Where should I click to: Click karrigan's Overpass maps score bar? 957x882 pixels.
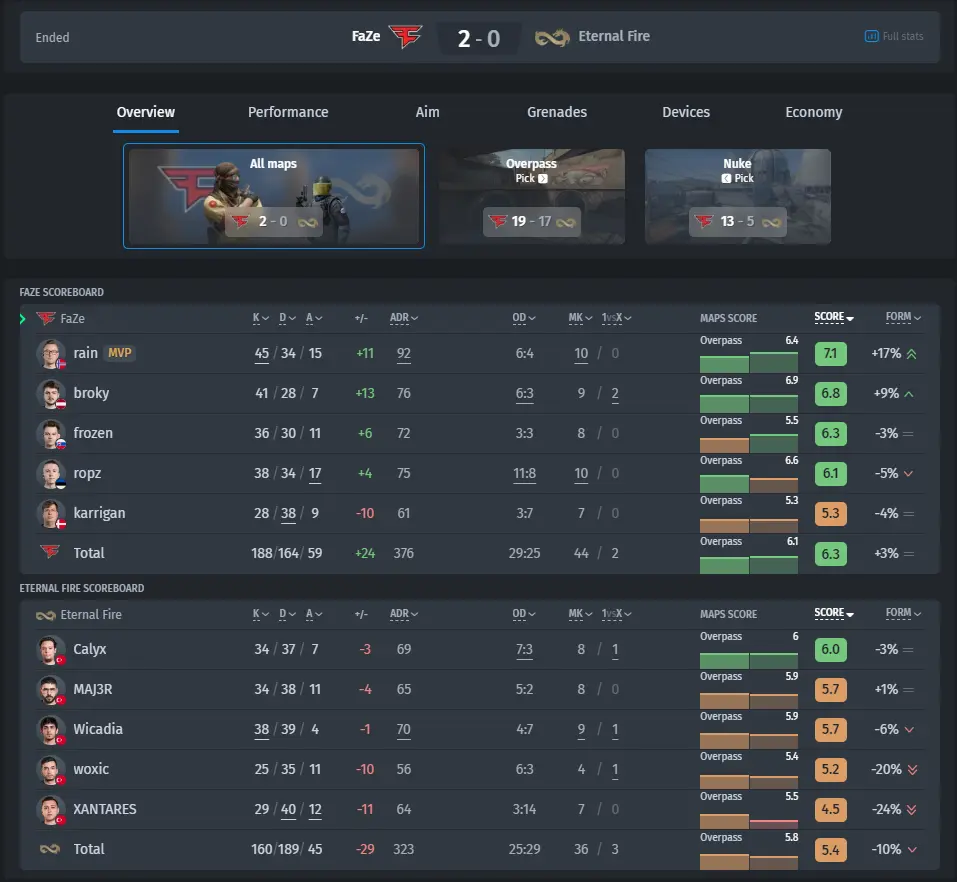click(724, 525)
